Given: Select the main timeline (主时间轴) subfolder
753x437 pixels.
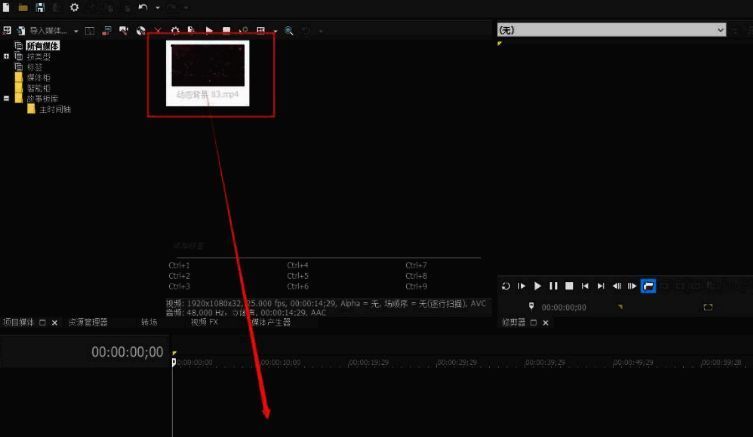Looking at the screenshot, I should pyautogui.click(x=55, y=109).
